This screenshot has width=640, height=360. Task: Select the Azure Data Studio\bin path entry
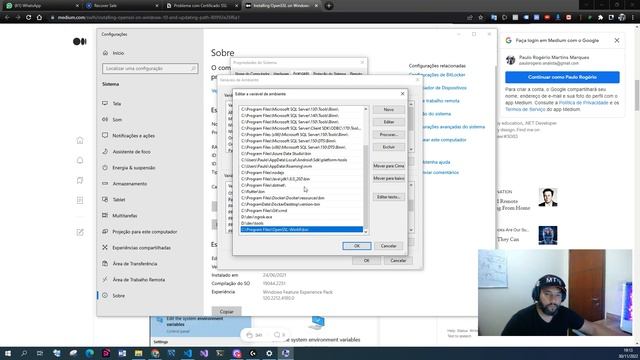(301, 153)
